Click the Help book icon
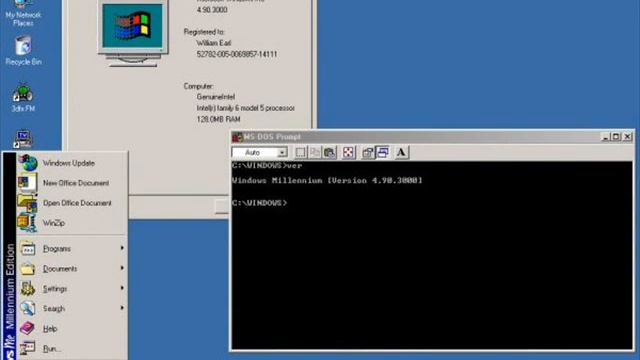The width and height of the screenshot is (640, 360). click(x=27, y=328)
